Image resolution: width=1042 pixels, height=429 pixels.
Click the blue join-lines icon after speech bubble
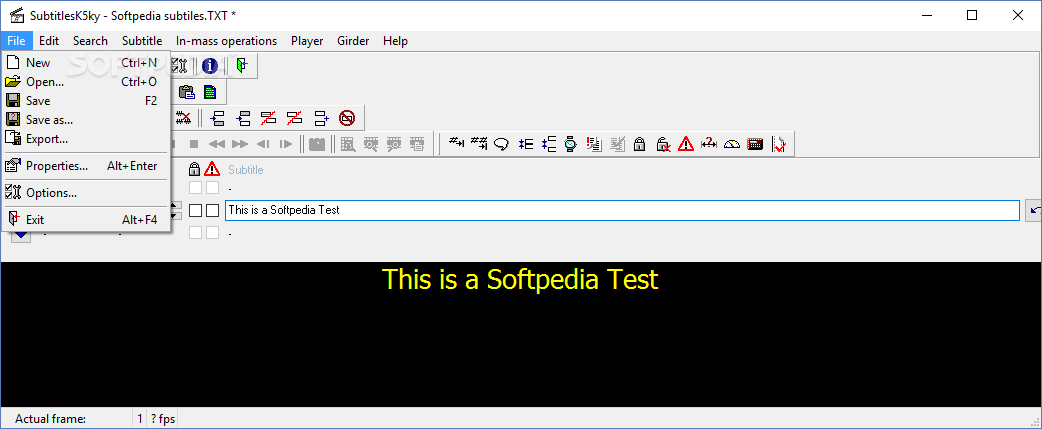tap(525, 143)
